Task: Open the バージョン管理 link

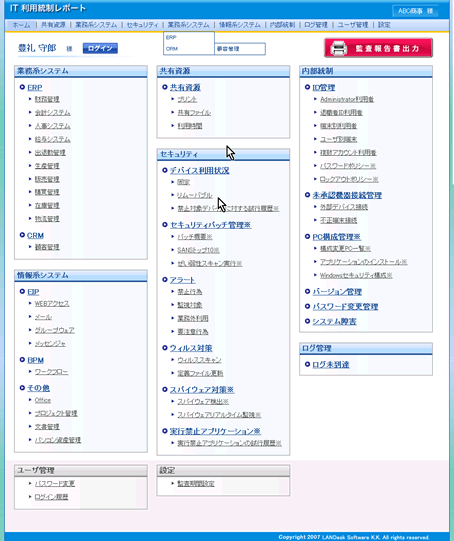Action: pos(337,292)
